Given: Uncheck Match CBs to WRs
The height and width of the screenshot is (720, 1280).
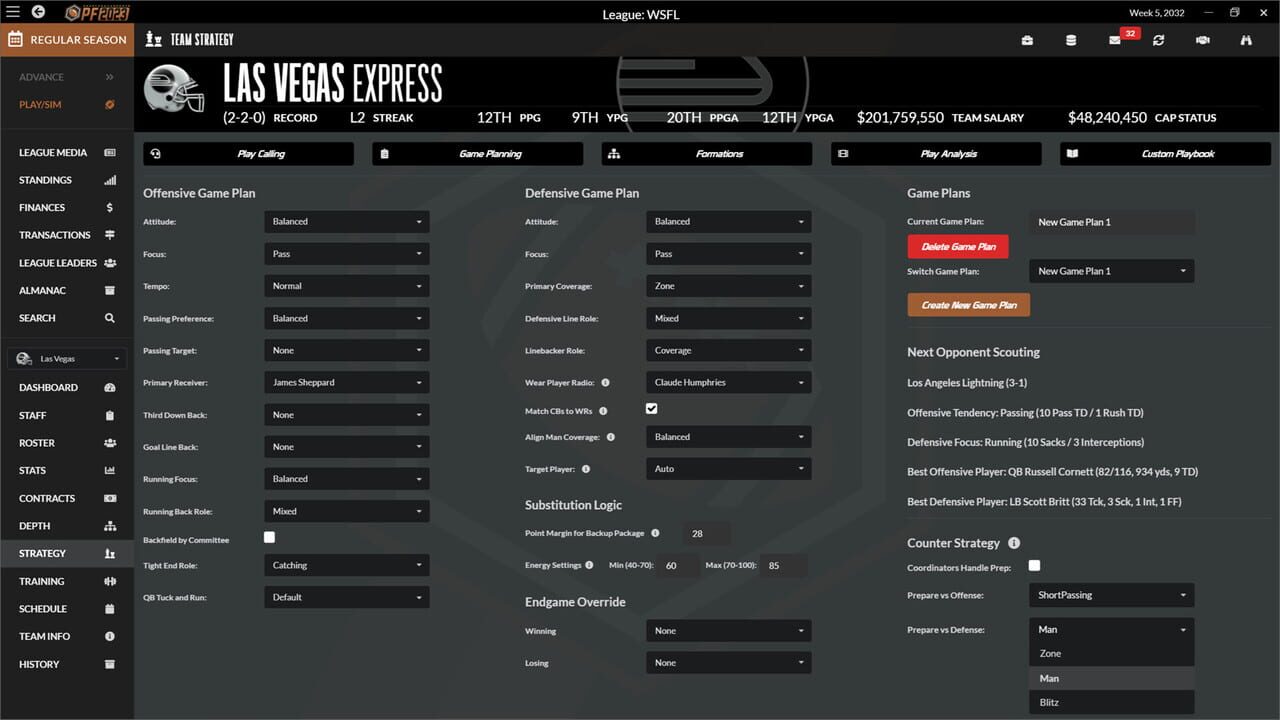Looking at the screenshot, I should (x=651, y=408).
